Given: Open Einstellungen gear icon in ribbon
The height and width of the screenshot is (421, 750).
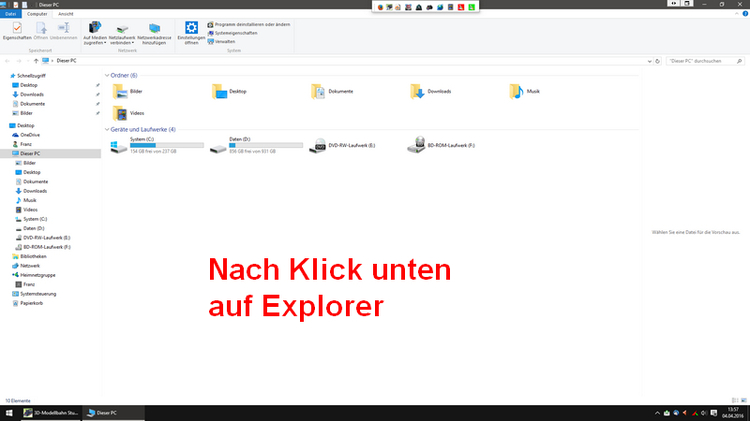Looking at the screenshot, I should coord(191,30).
